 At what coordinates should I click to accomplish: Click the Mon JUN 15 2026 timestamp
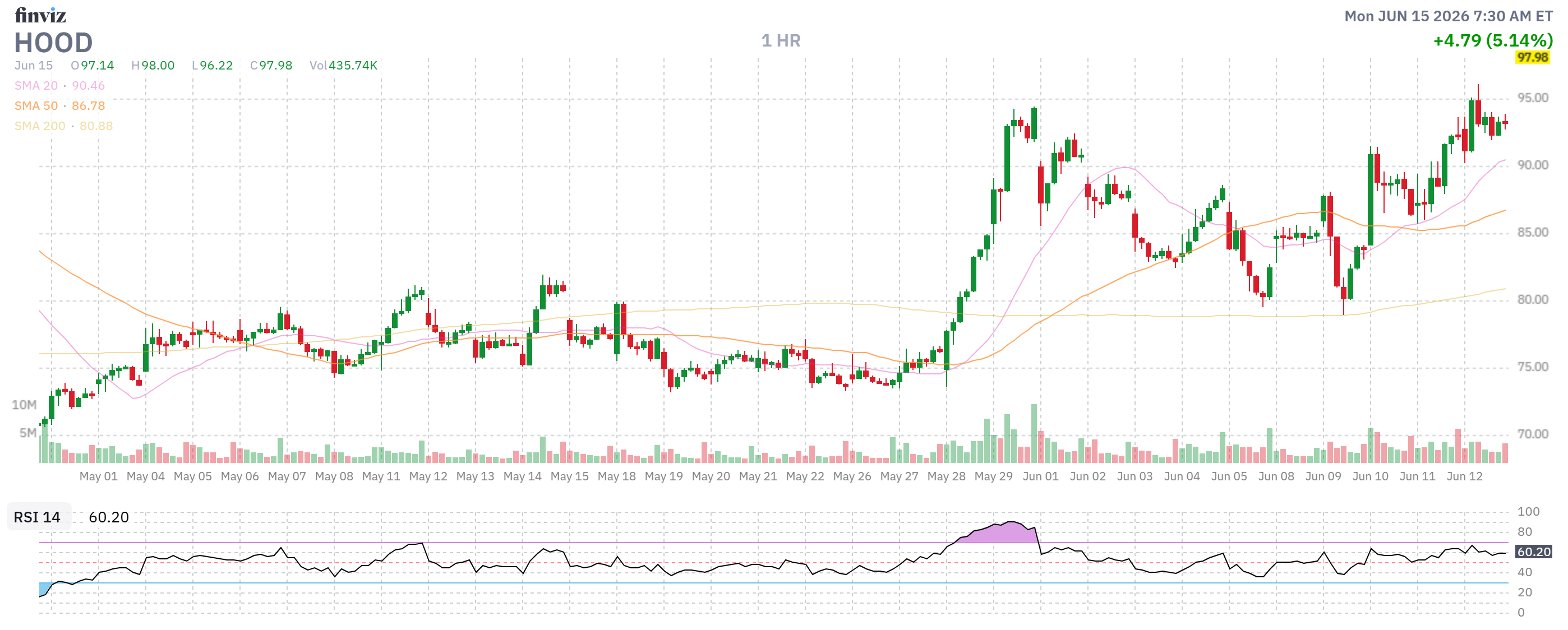click(1448, 16)
